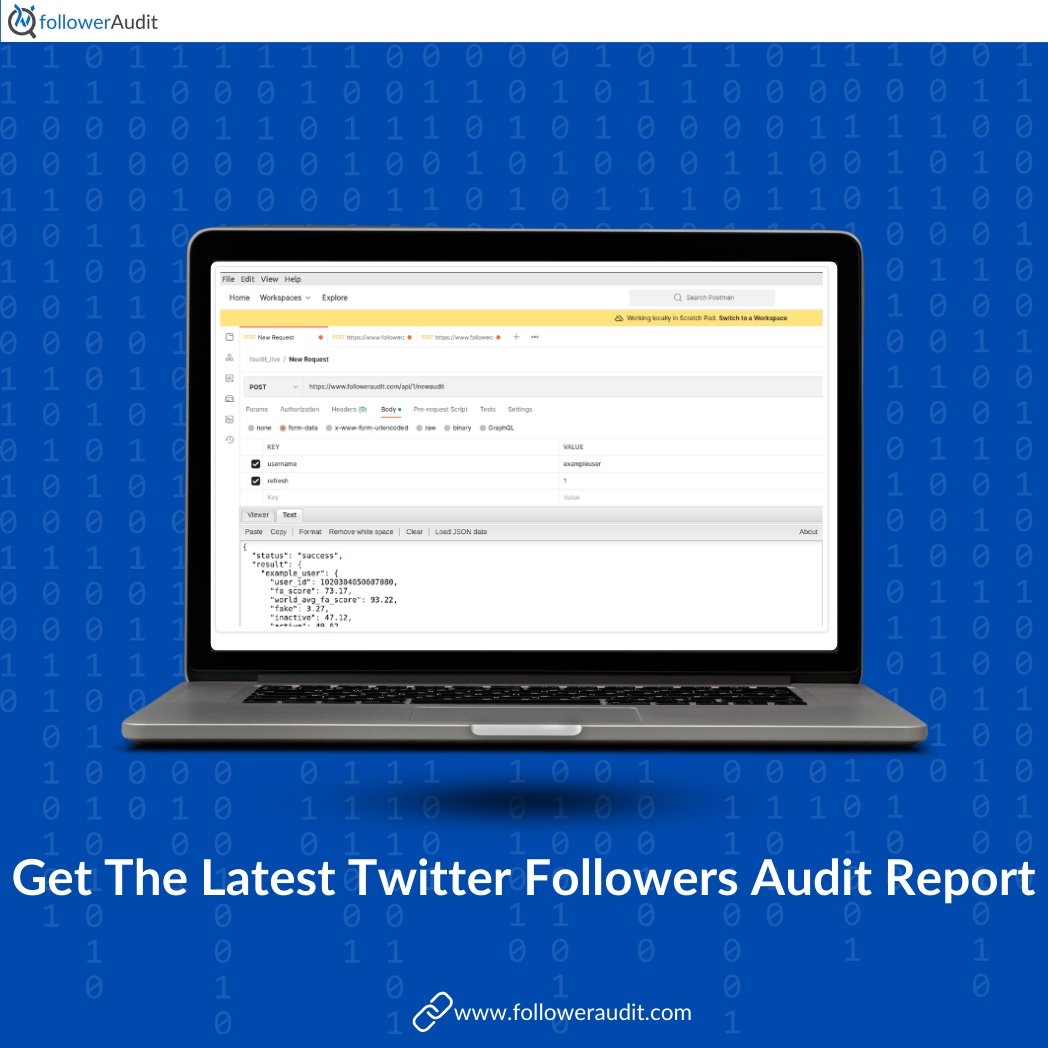Select the Body tab
The width and height of the screenshot is (1048, 1048).
point(391,409)
